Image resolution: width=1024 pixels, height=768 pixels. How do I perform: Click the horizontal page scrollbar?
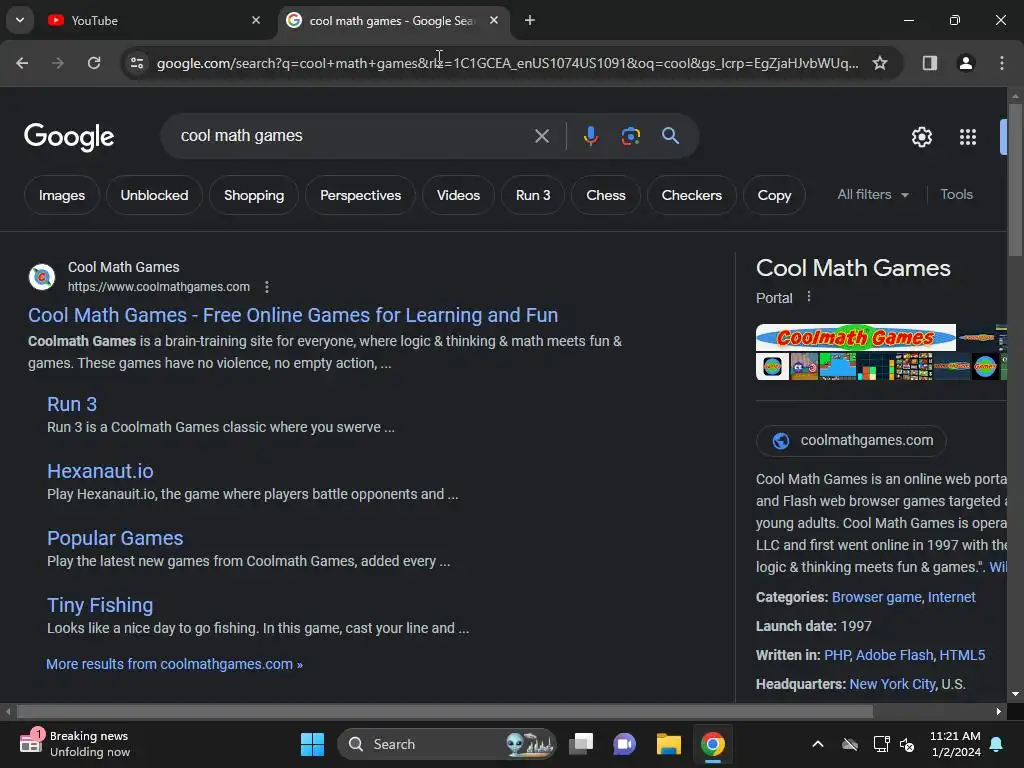[445, 711]
